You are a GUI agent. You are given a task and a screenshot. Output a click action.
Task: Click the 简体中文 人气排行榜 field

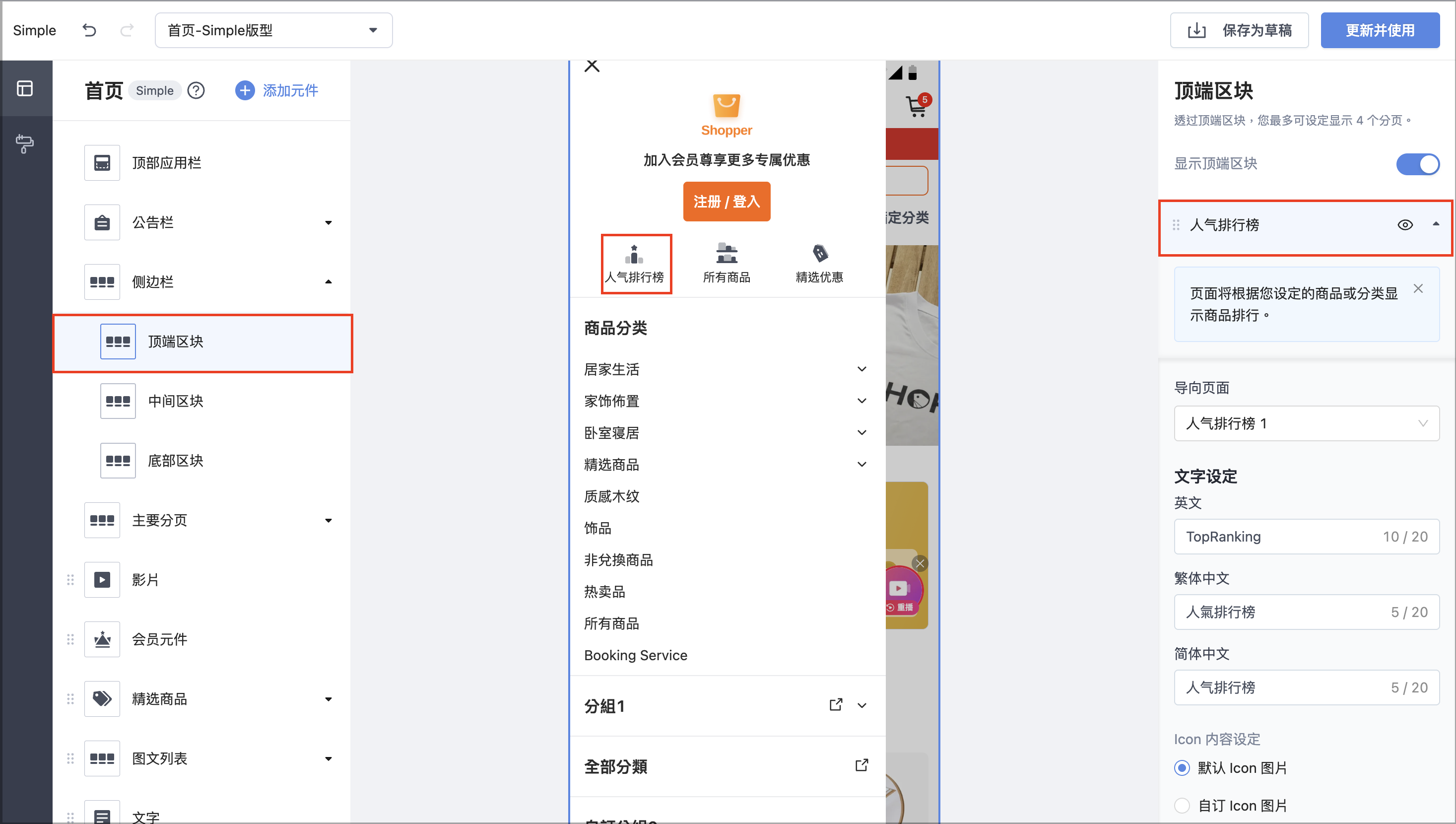click(1307, 687)
